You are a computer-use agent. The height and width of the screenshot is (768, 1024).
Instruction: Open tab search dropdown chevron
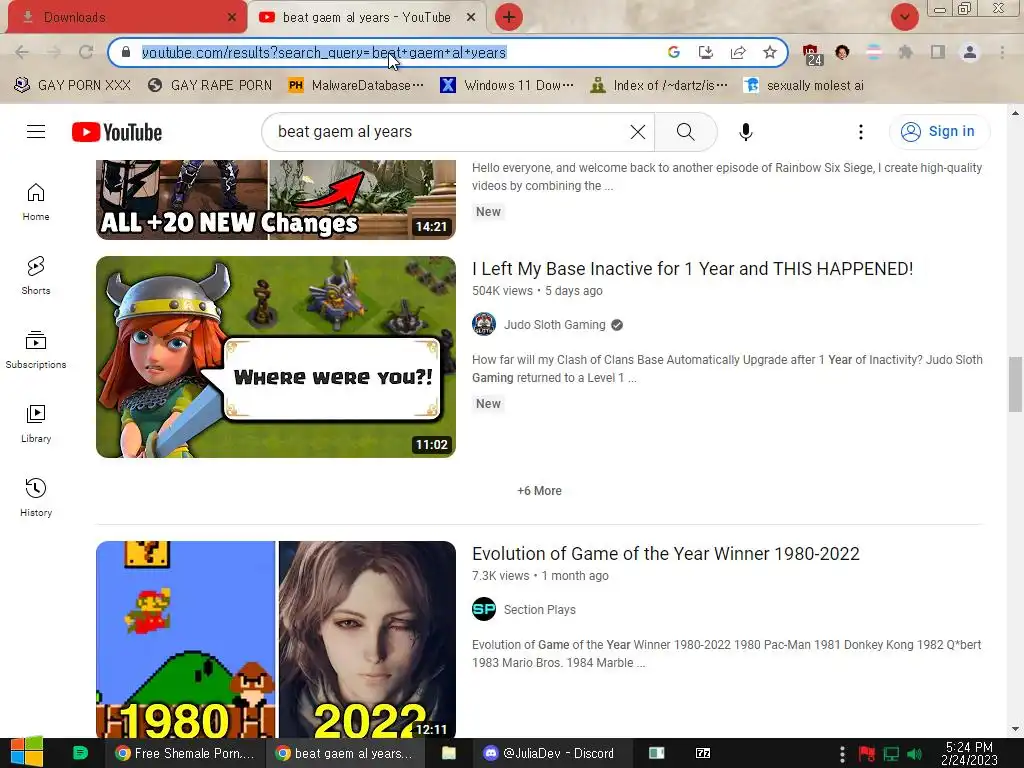(x=904, y=17)
